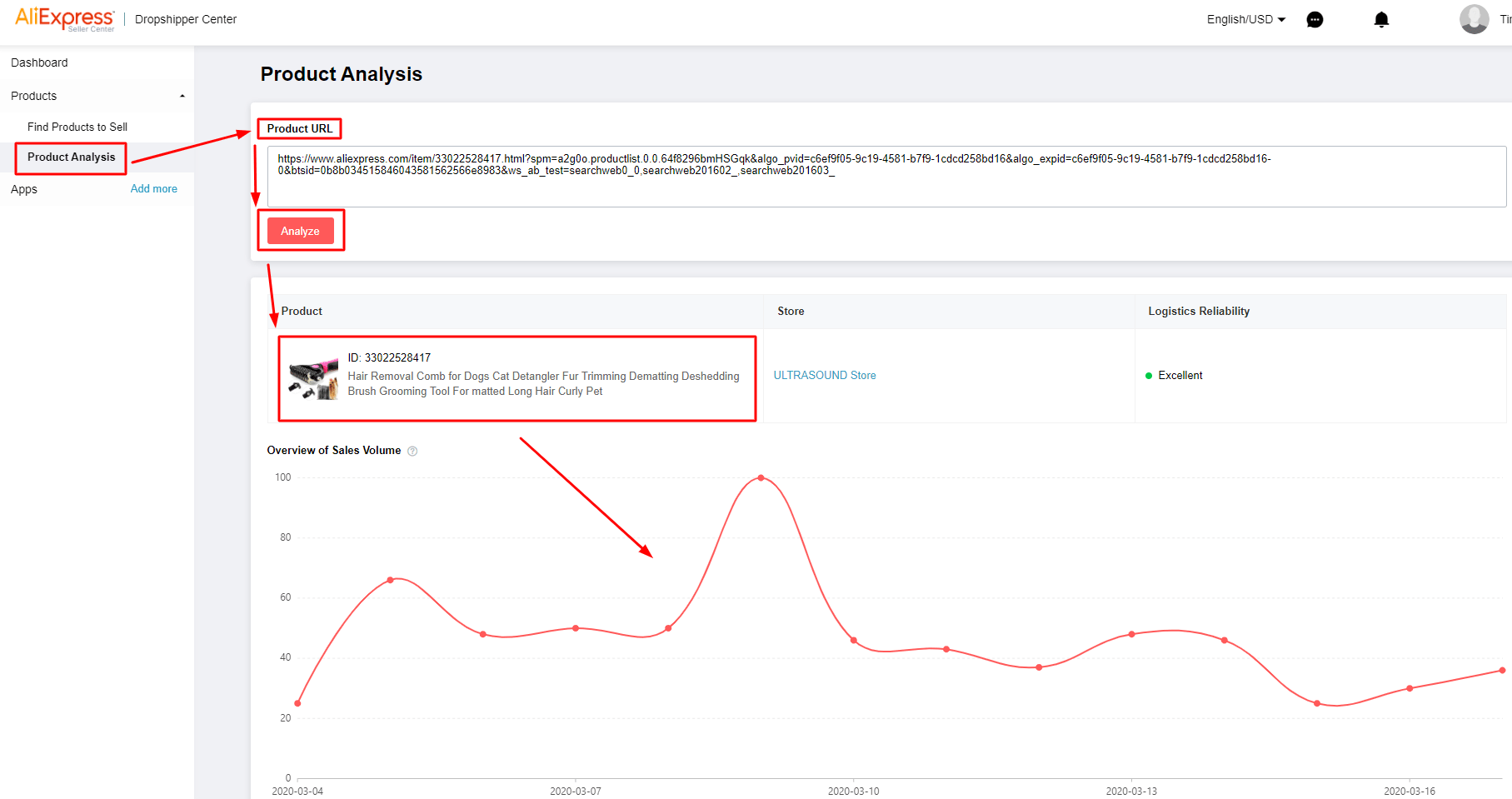Open the English/USD language dropdown
Viewport: 1512px width, 799px height.
(x=1245, y=19)
